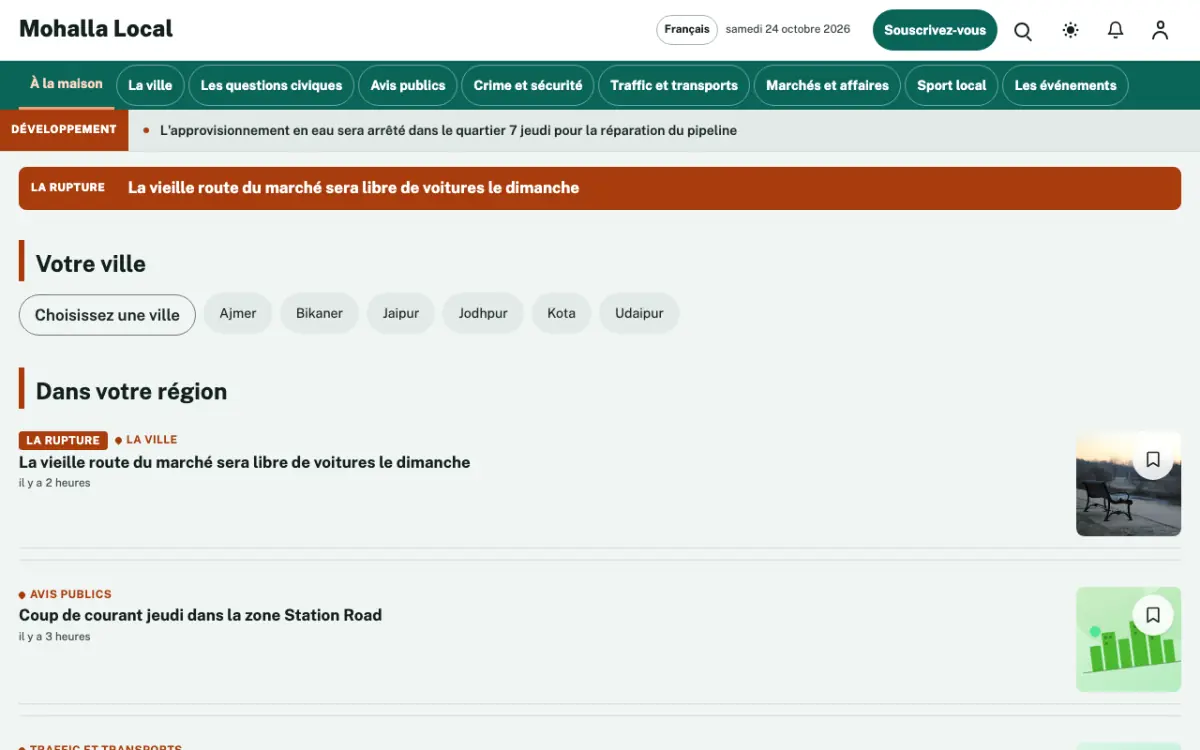Click the Choisissez une ville button

click(107, 314)
